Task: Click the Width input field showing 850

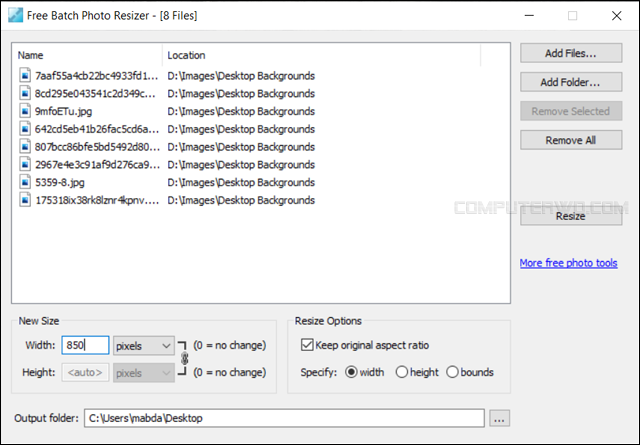Action: pyautogui.click(x=85, y=345)
